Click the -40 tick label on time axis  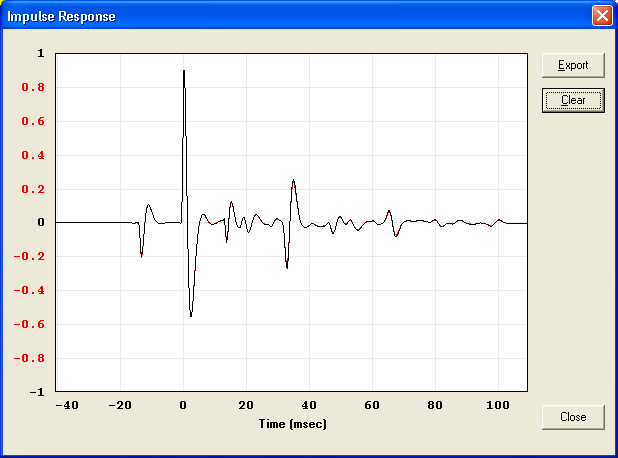67,405
